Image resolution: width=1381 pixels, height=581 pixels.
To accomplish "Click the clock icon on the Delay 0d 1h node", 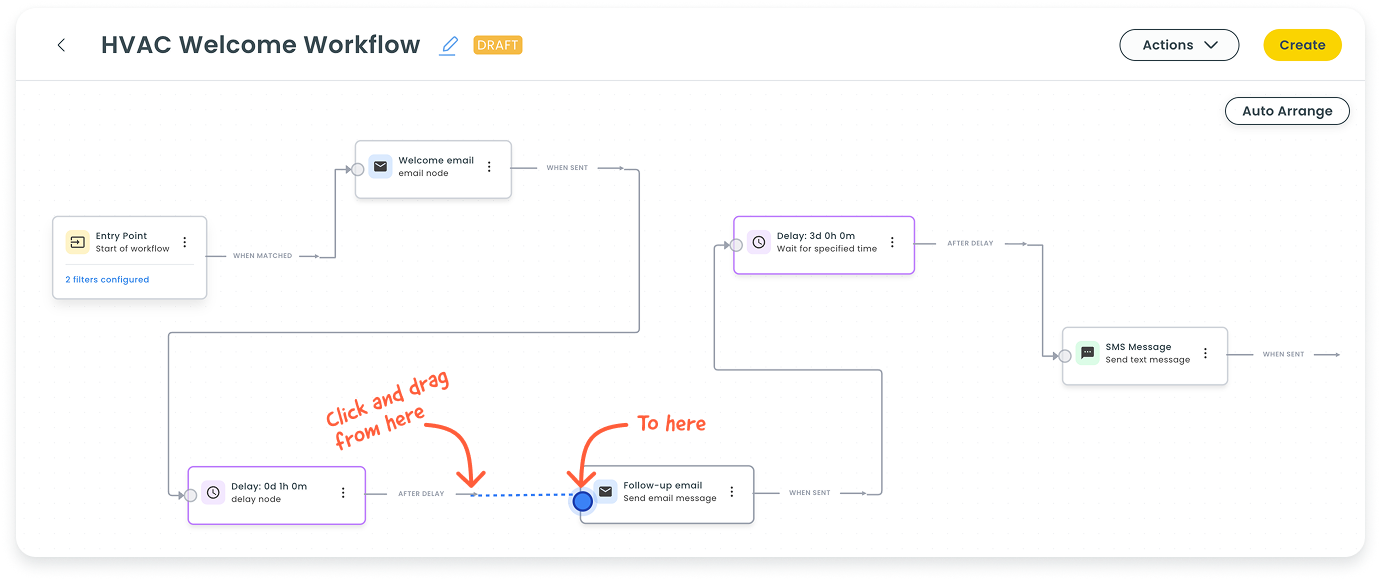I will [211, 492].
